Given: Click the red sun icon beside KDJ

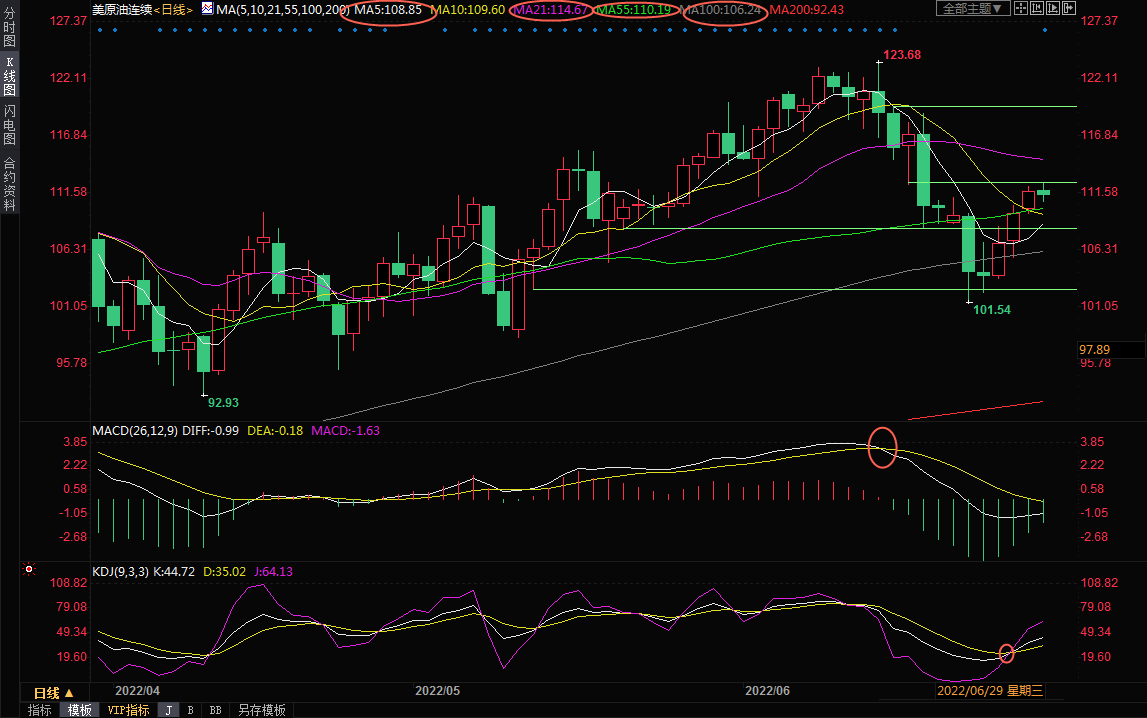Looking at the screenshot, I should (29, 570).
